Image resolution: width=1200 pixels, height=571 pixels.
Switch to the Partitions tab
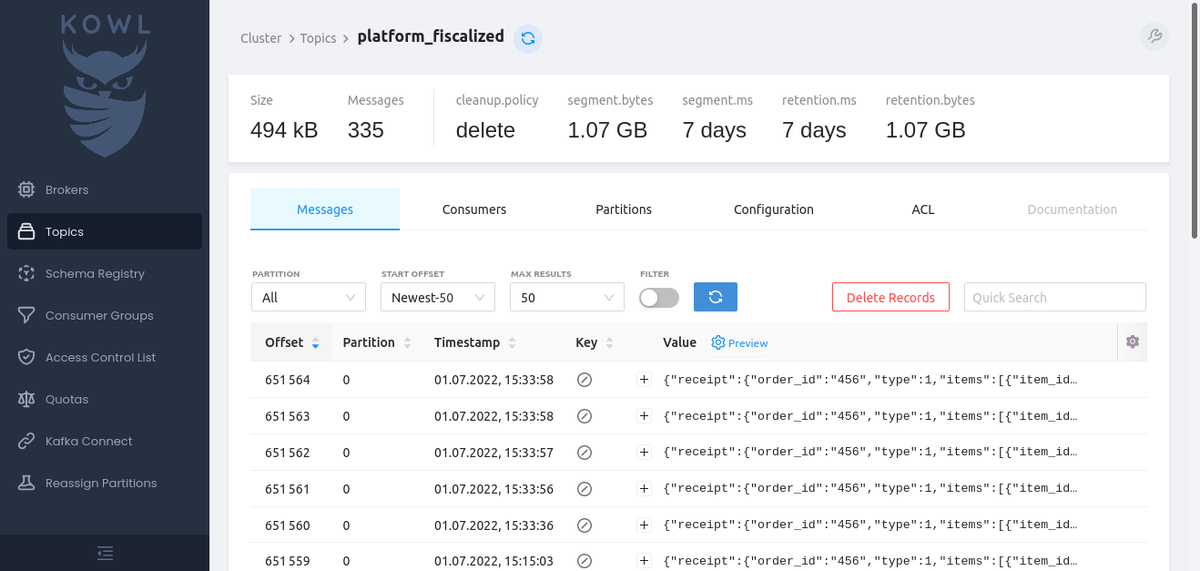tap(624, 209)
